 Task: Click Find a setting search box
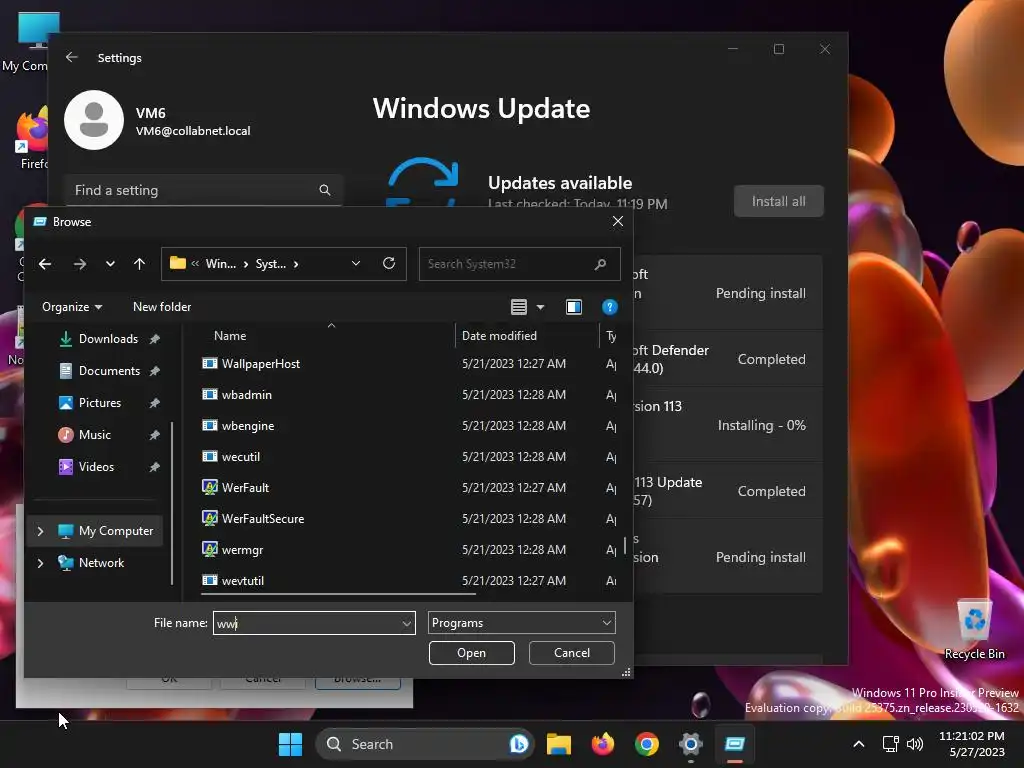[203, 190]
